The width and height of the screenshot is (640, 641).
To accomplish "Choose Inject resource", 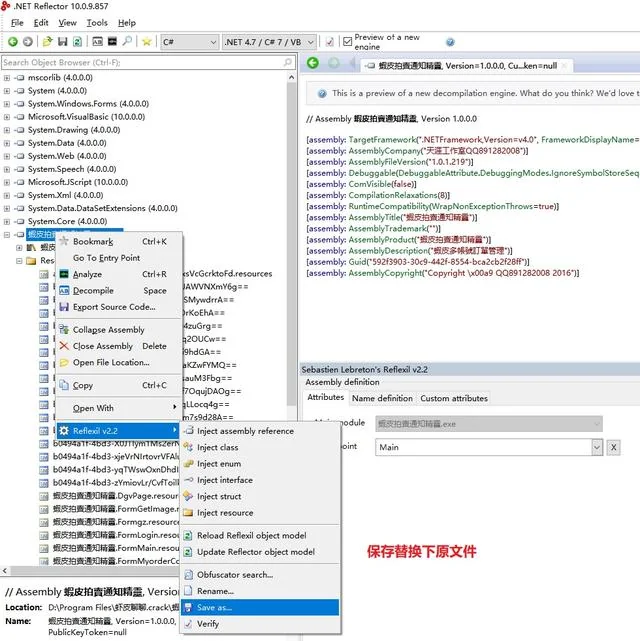I will click(x=260, y=513).
